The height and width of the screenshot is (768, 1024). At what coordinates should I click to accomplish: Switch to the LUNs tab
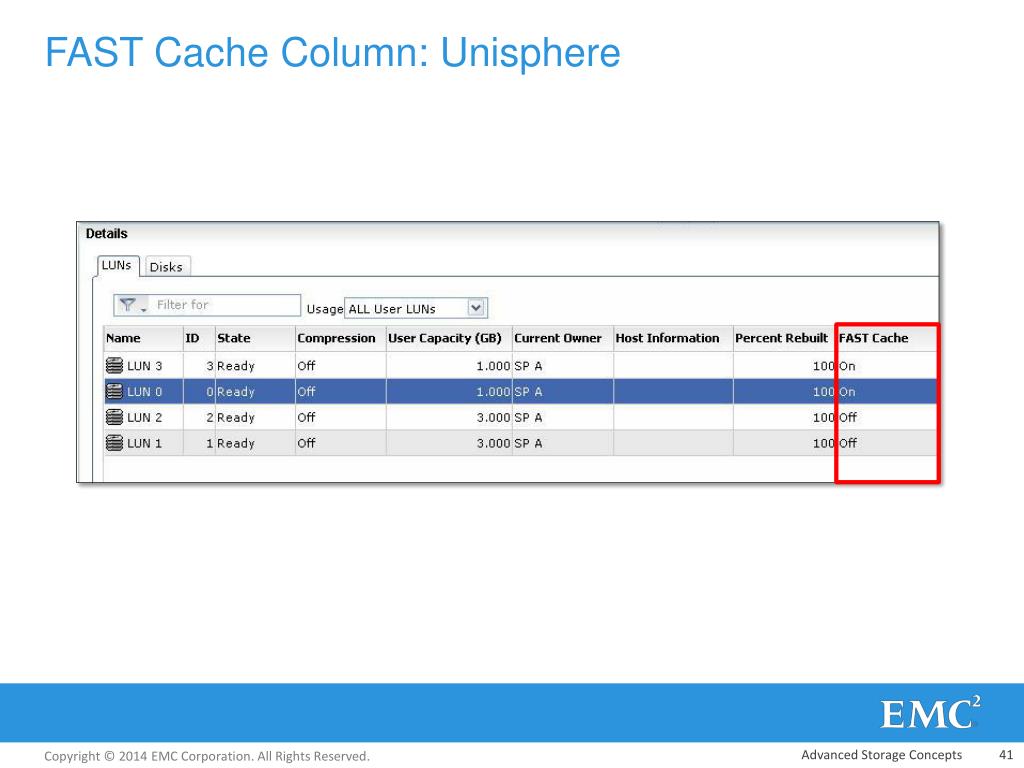pyautogui.click(x=117, y=265)
